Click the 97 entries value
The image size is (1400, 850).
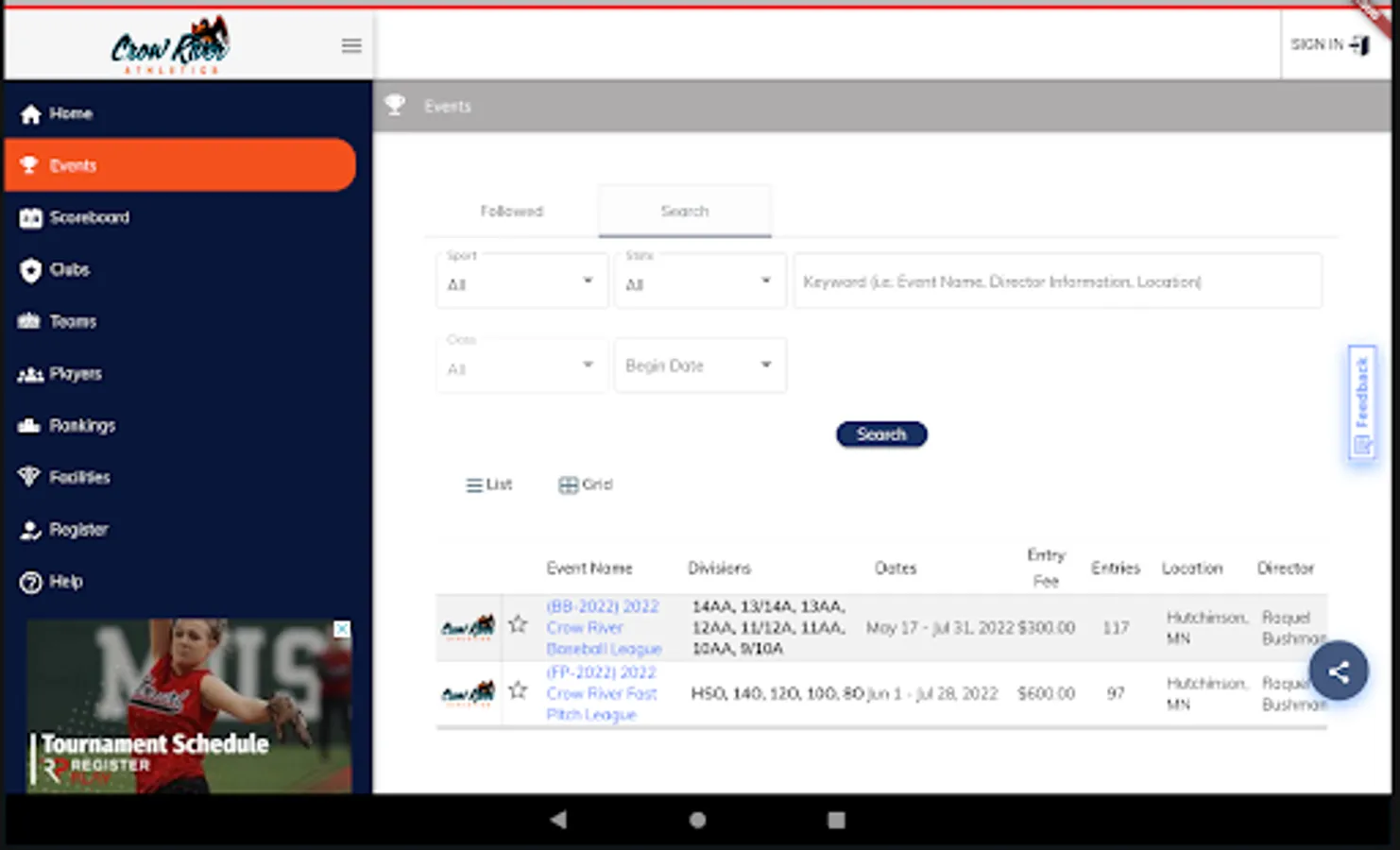[1116, 693]
